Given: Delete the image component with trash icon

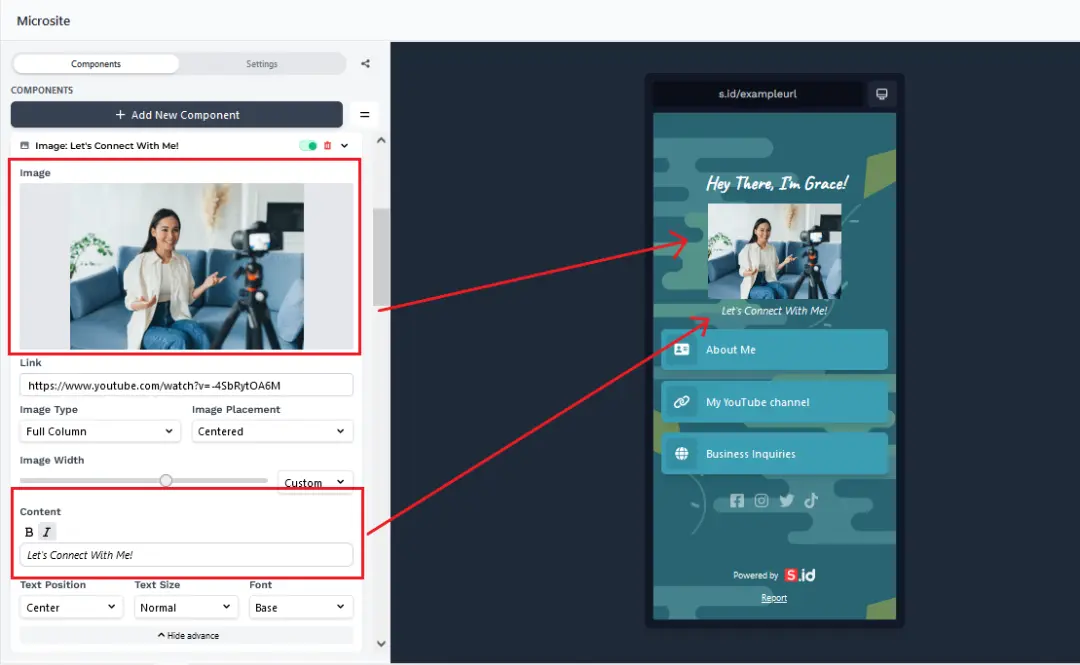Looking at the screenshot, I should pyautogui.click(x=328, y=146).
